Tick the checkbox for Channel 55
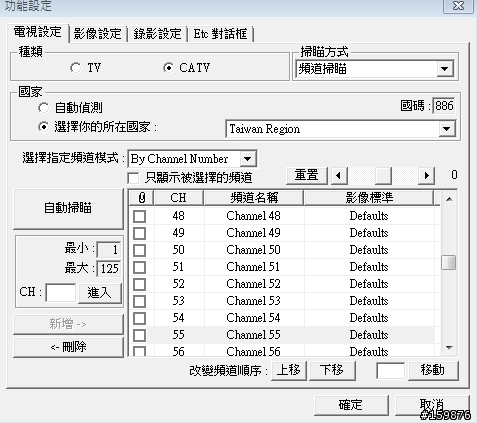The image size is (477, 423). click(x=139, y=335)
